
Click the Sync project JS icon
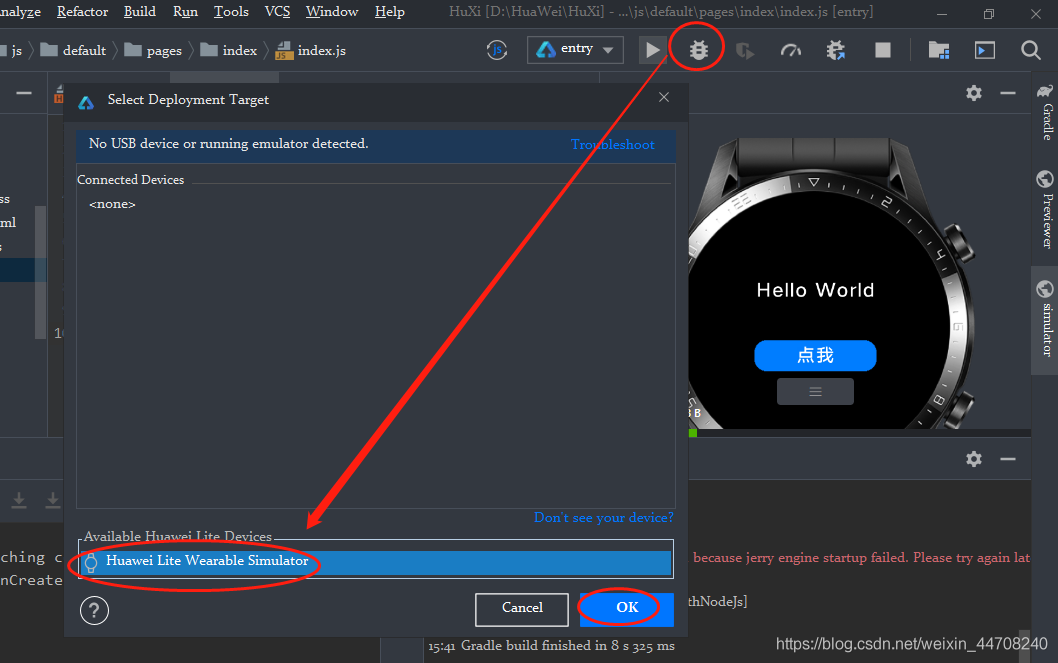pyautogui.click(x=497, y=50)
